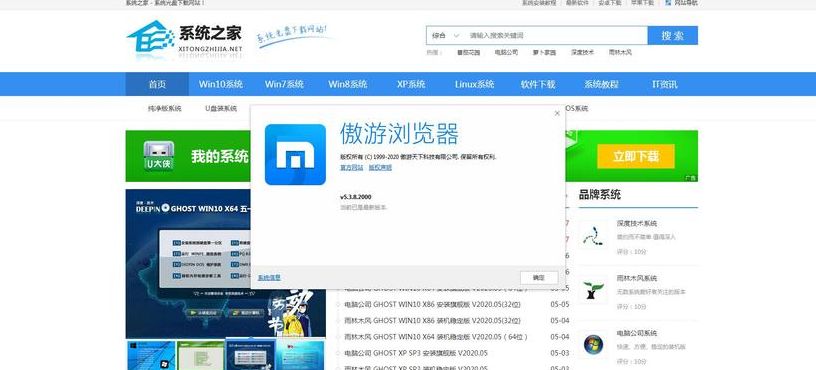
Task: Click the 品牌系统 section heading
Action: [x=600, y=195]
